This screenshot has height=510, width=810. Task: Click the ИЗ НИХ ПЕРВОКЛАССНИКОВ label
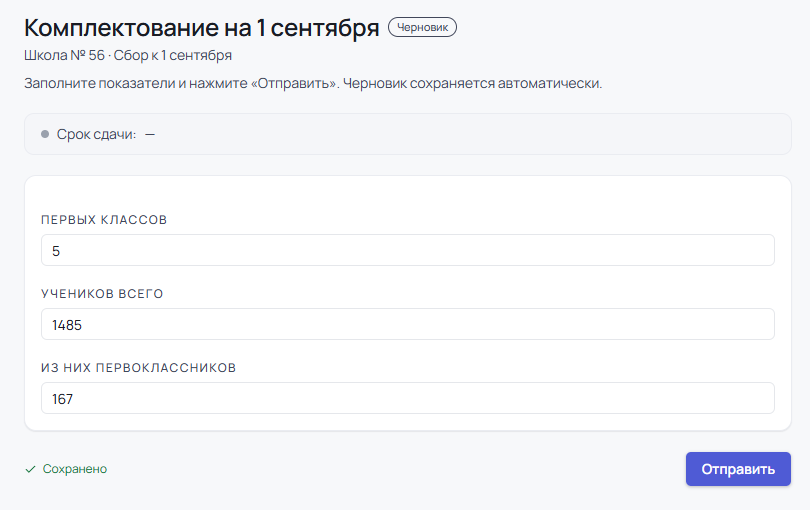click(x=138, y=367)
